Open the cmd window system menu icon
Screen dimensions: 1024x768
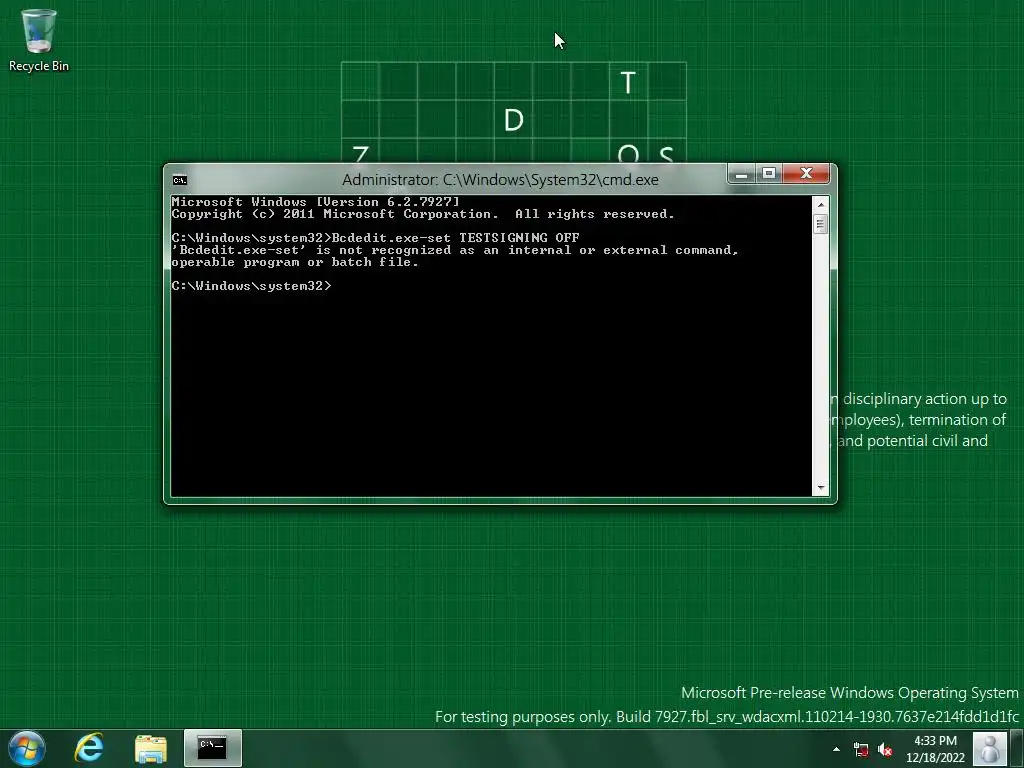pyautogui.click(x=180, y=180)
